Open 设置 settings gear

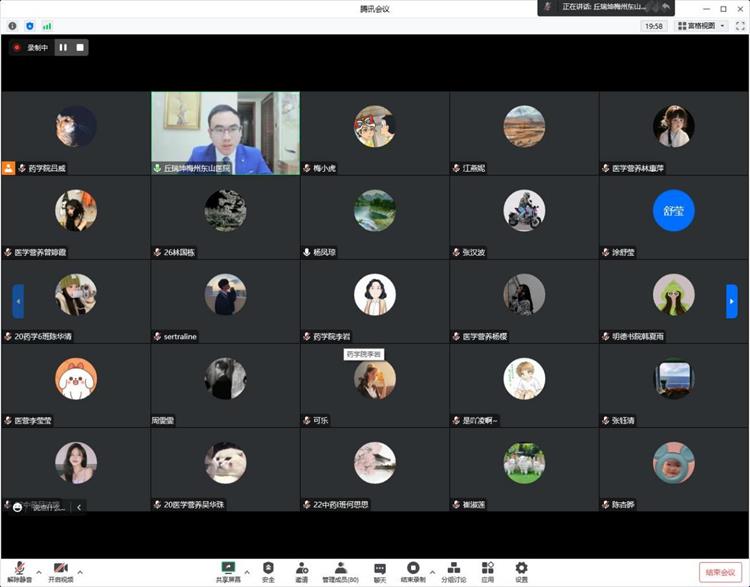521,572
